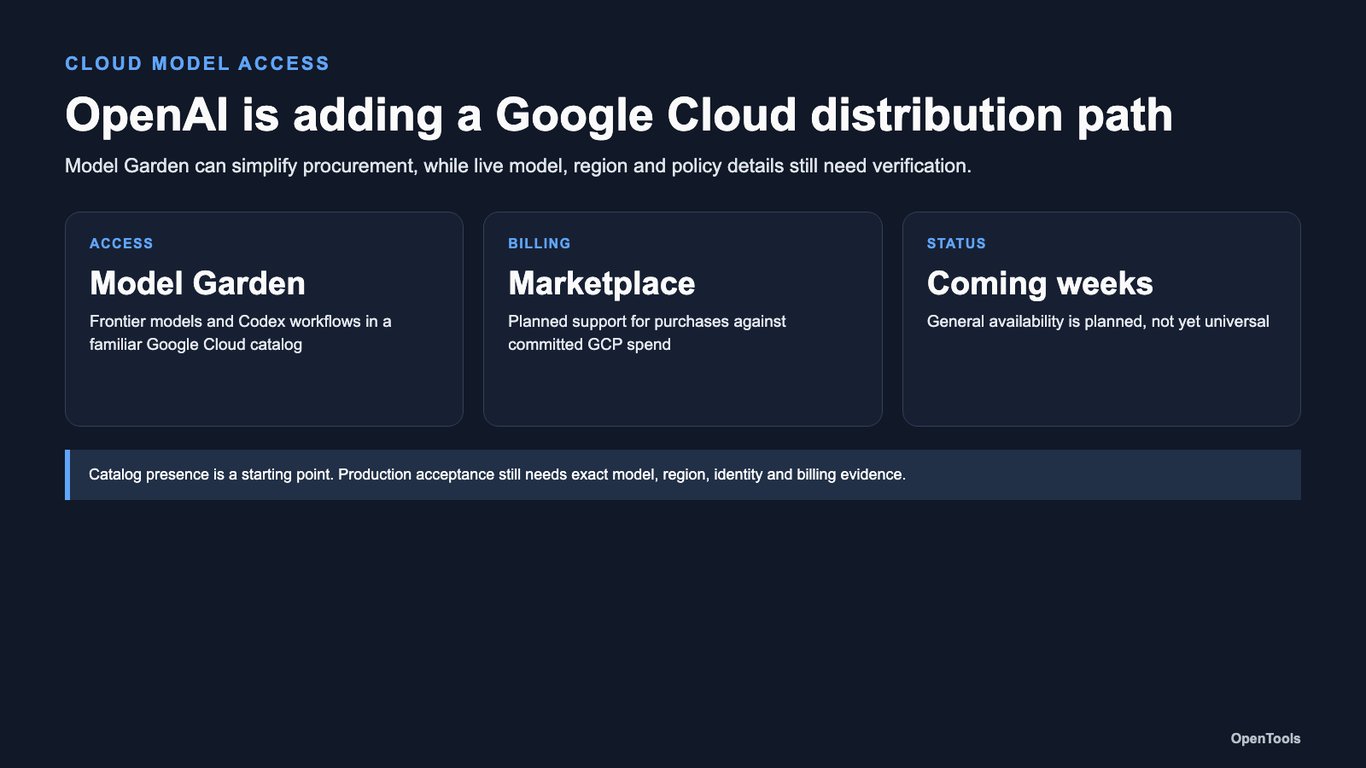This screenshot has height=768, width=1366.
Task: Click the 'CLOUD MODEL ACCESS' label
Action: click(x=197, y=64)
